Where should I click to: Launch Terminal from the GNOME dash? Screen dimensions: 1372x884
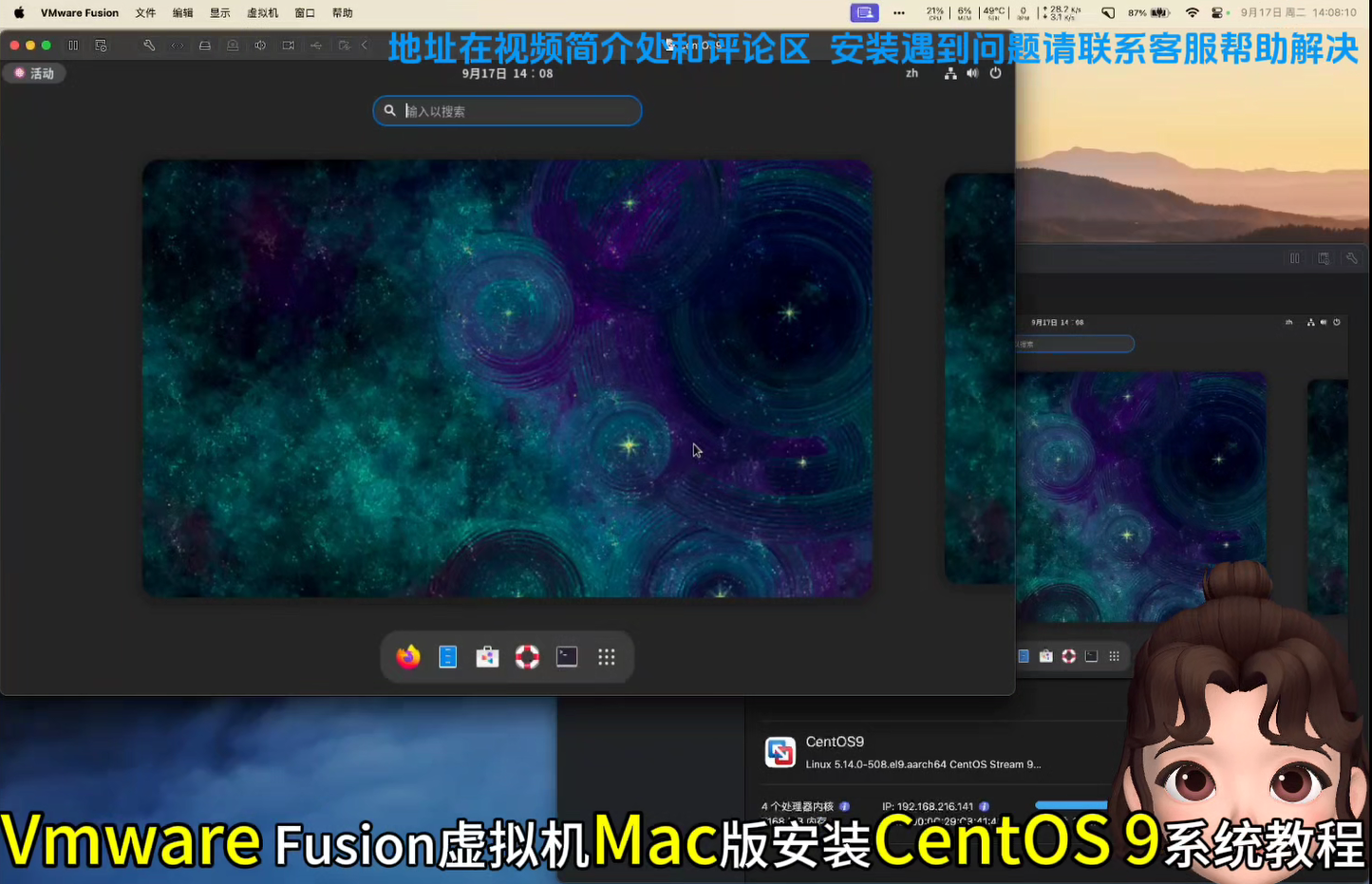[x=567, y=657]
